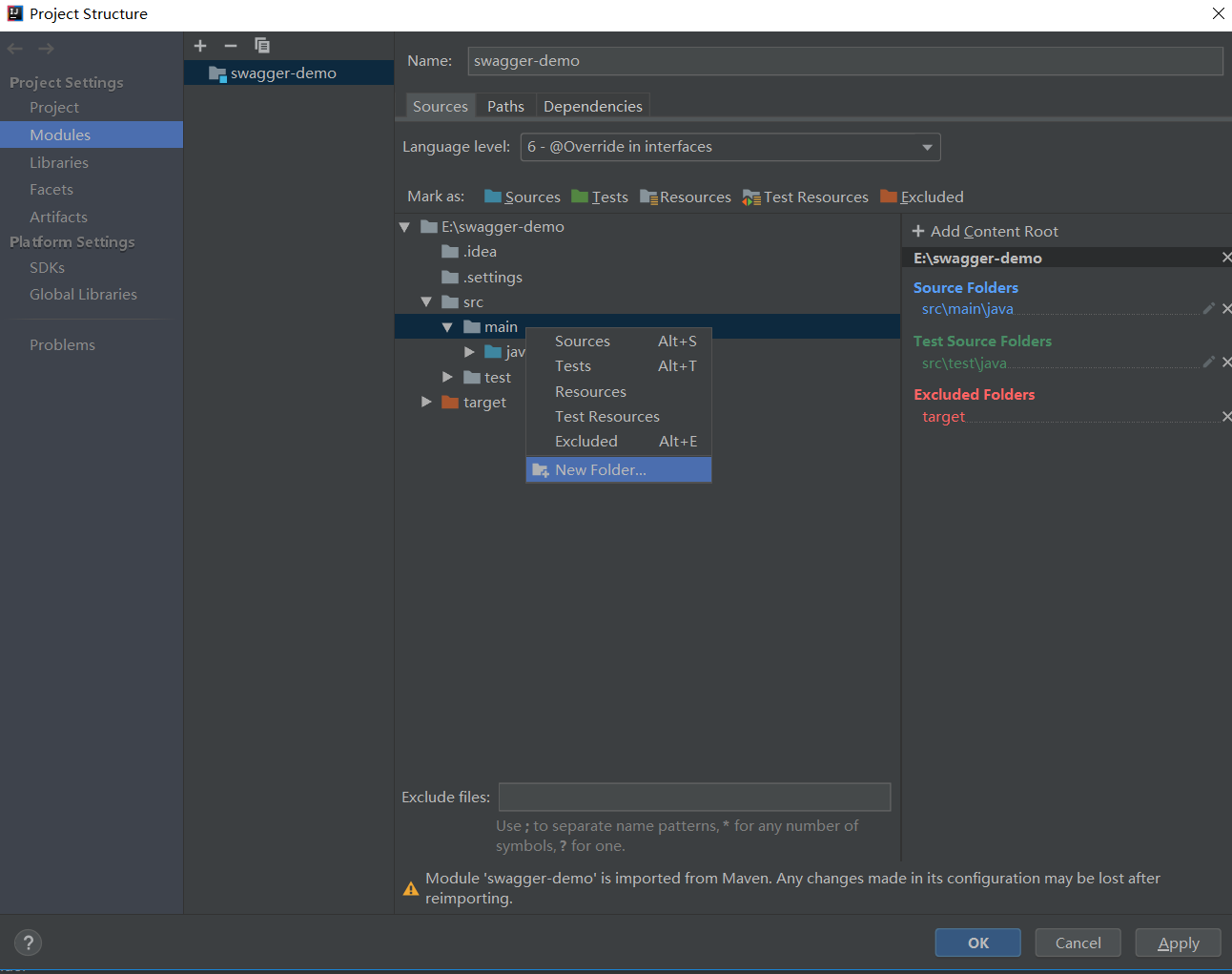This screenshot has width=1232, height=974.
Task: Click Add Content Root link
Action: pyautogui.click(x=985, y=231)
